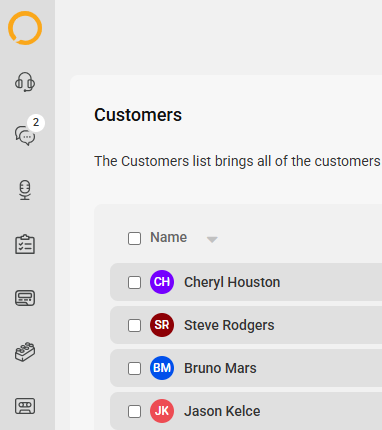Image resolution: width=382 pixels, height=430 pixels.
Task: Tick the checkbox next to Jason Kelce
Action: [x=134, y=411]
